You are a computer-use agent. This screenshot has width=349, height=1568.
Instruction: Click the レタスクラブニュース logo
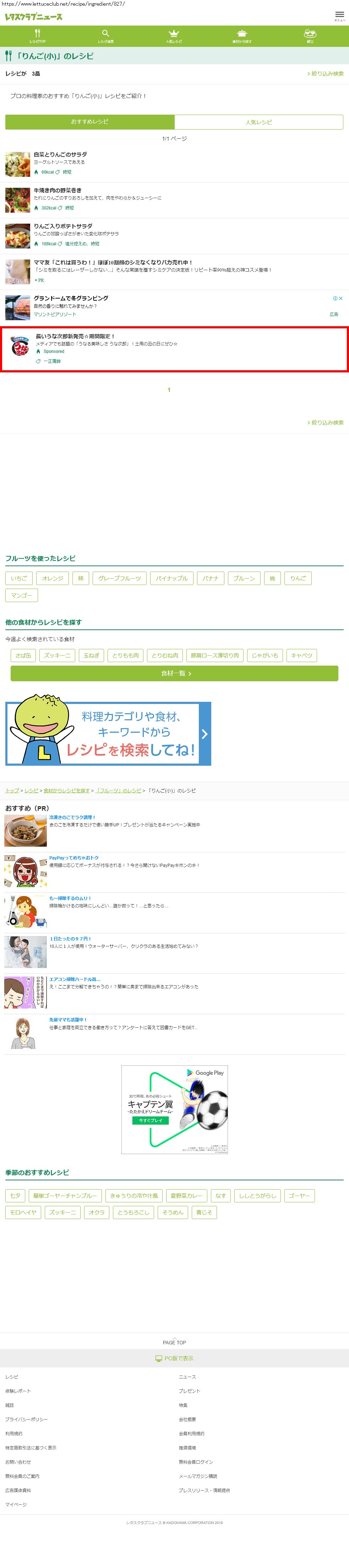33,17
